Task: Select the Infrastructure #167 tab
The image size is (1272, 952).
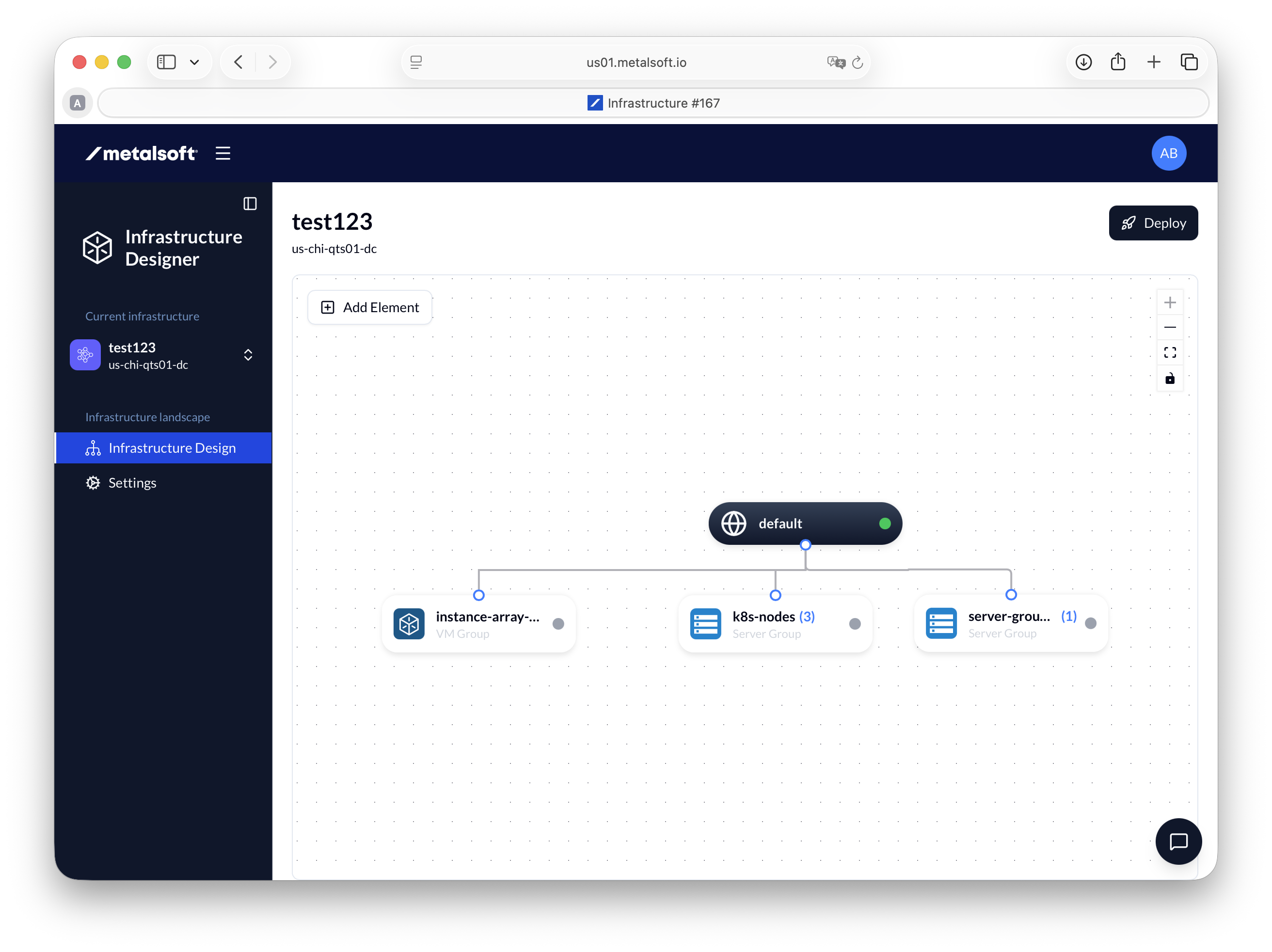Action: point(653,103)
